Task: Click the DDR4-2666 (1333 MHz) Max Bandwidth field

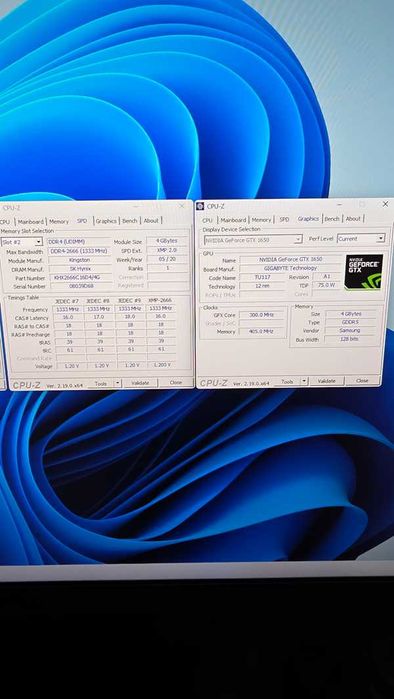Action: (79, 251)
